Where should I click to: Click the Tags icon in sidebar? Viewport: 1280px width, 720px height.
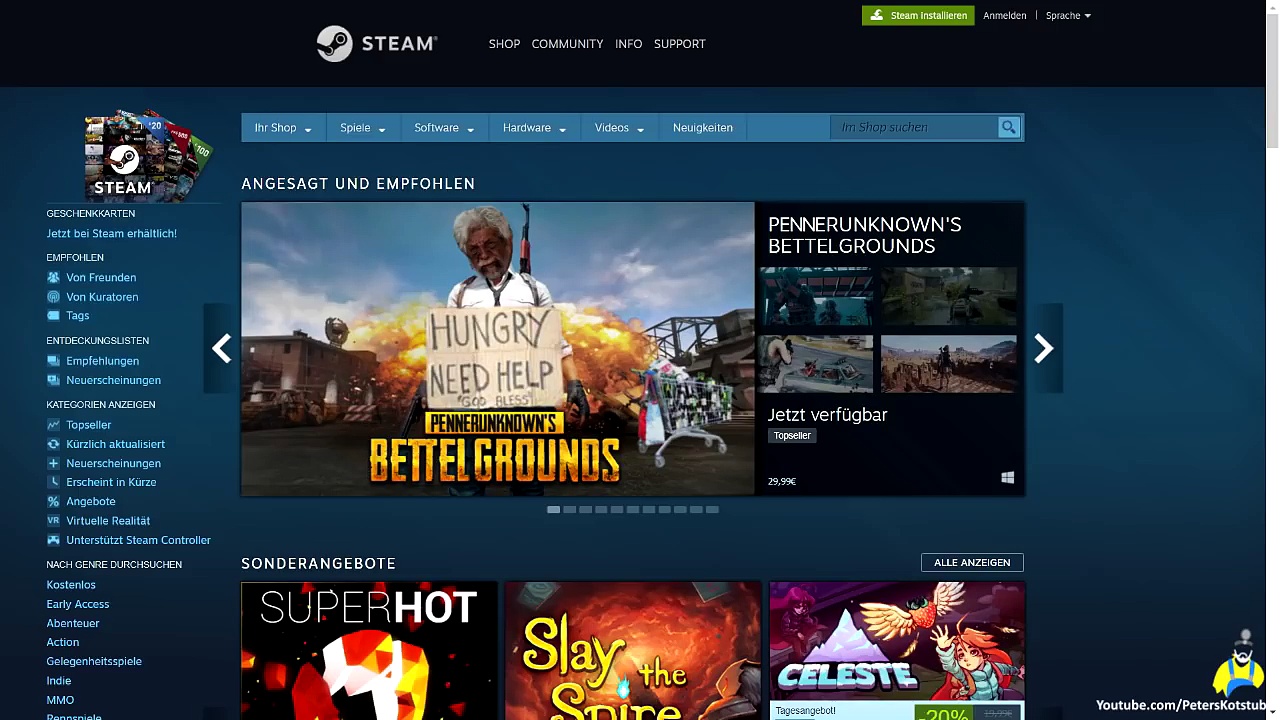(x=54, y=316)
